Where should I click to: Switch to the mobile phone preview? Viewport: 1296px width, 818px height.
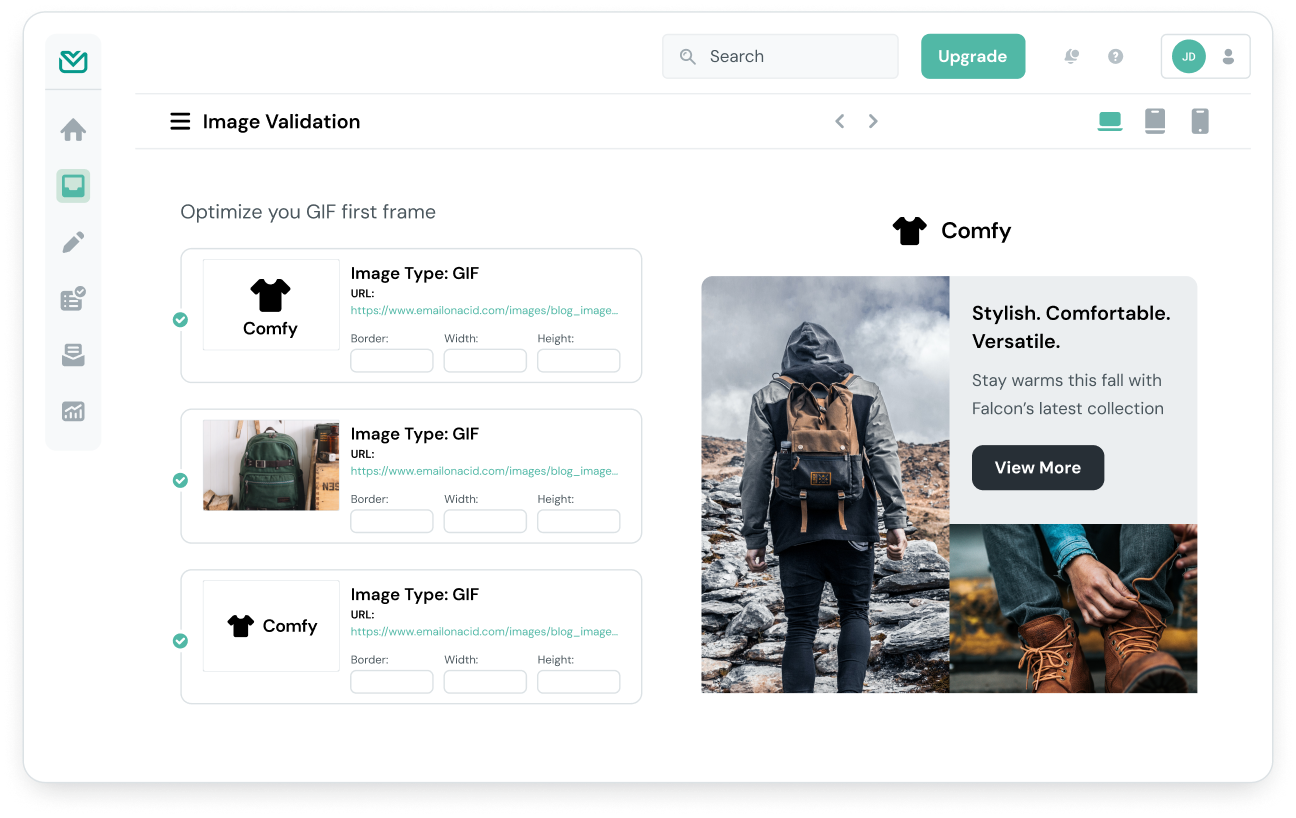coord(1200,122)
